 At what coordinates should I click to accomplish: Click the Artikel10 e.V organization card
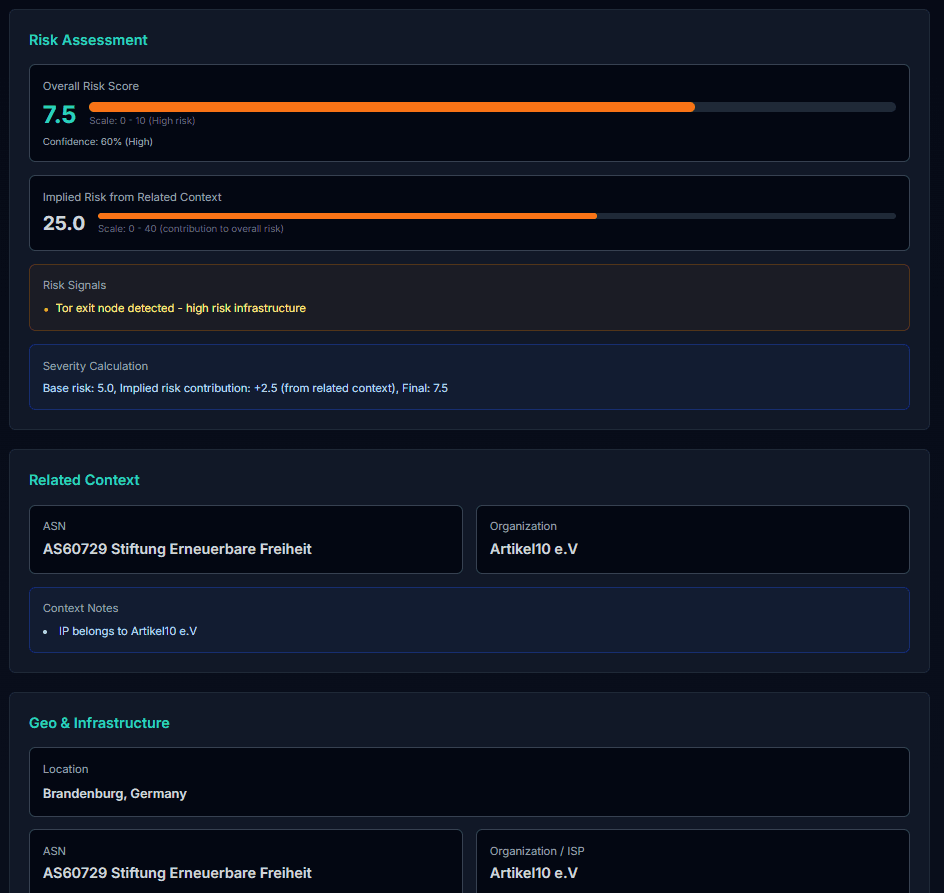[x=691, y=539]
